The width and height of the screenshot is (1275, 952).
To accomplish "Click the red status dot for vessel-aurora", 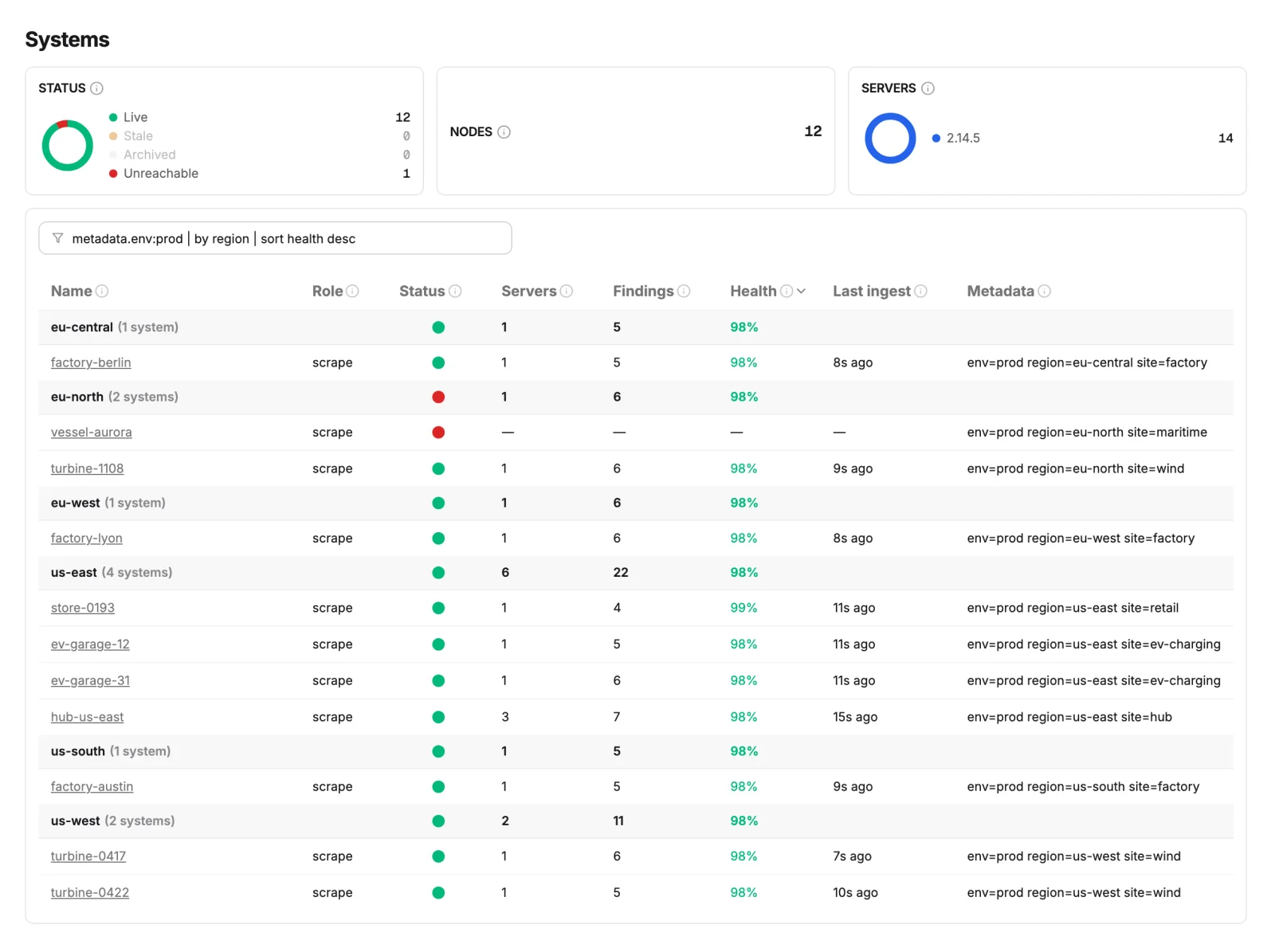I will point(438,433).
